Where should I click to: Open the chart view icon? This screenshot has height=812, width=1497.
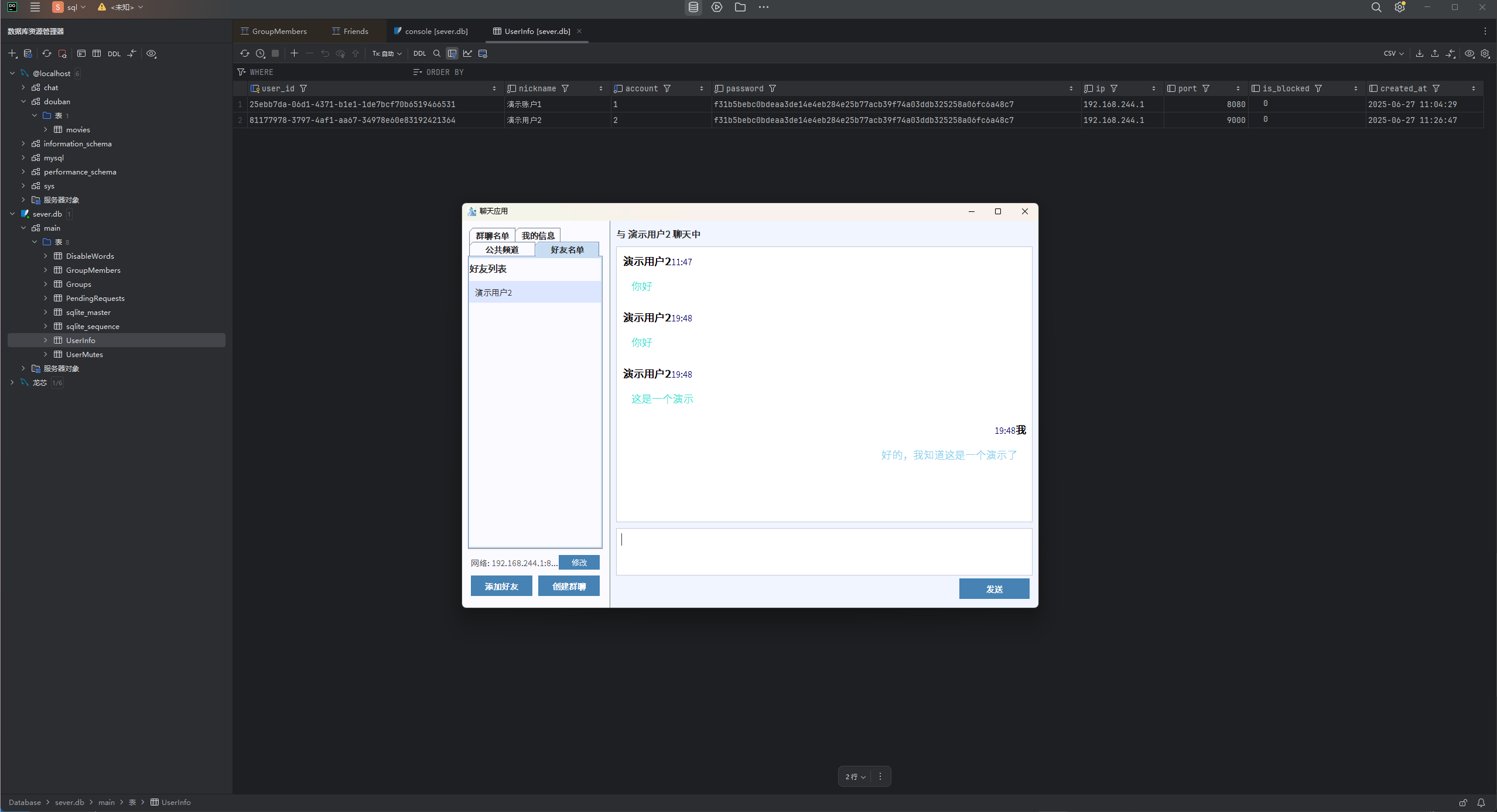point(467,53)
